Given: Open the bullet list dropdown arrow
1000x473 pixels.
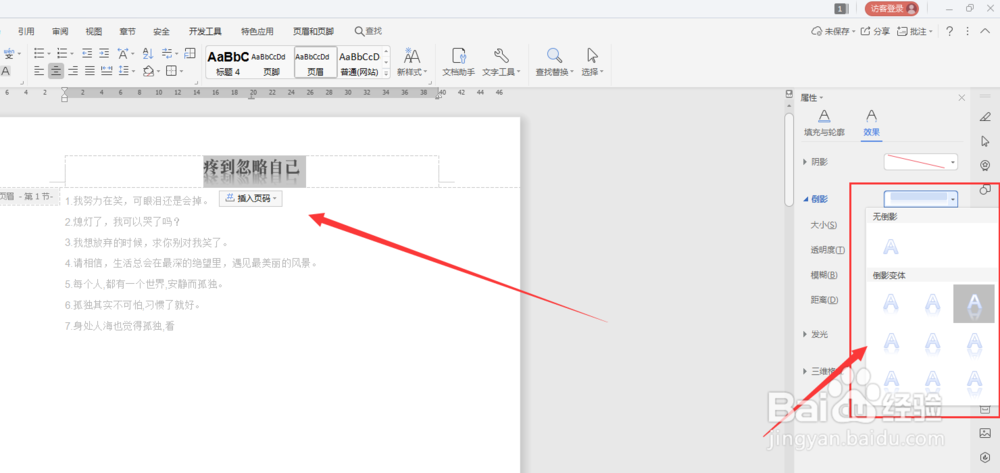Looking at the screenshot, I should 49,53.
